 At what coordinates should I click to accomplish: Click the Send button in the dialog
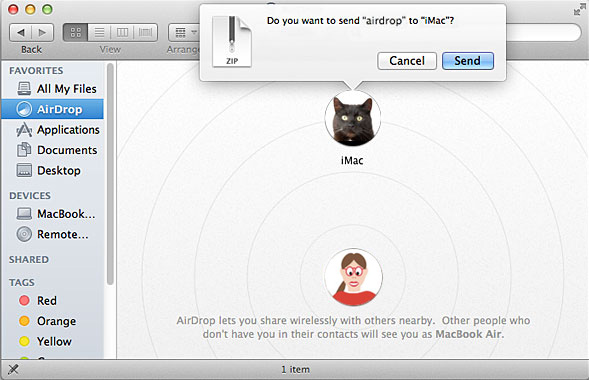pyautogui.click(x=468, y=61)
